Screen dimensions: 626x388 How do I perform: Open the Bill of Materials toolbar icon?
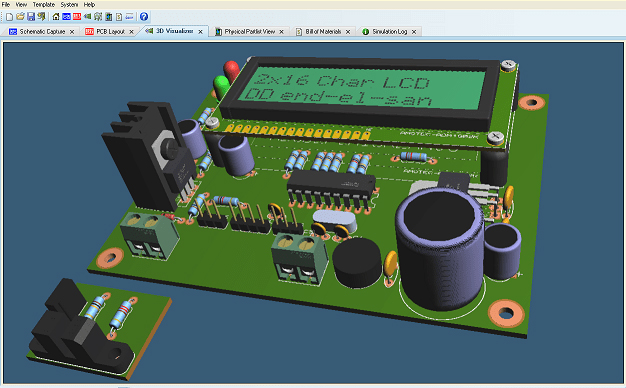119,16
